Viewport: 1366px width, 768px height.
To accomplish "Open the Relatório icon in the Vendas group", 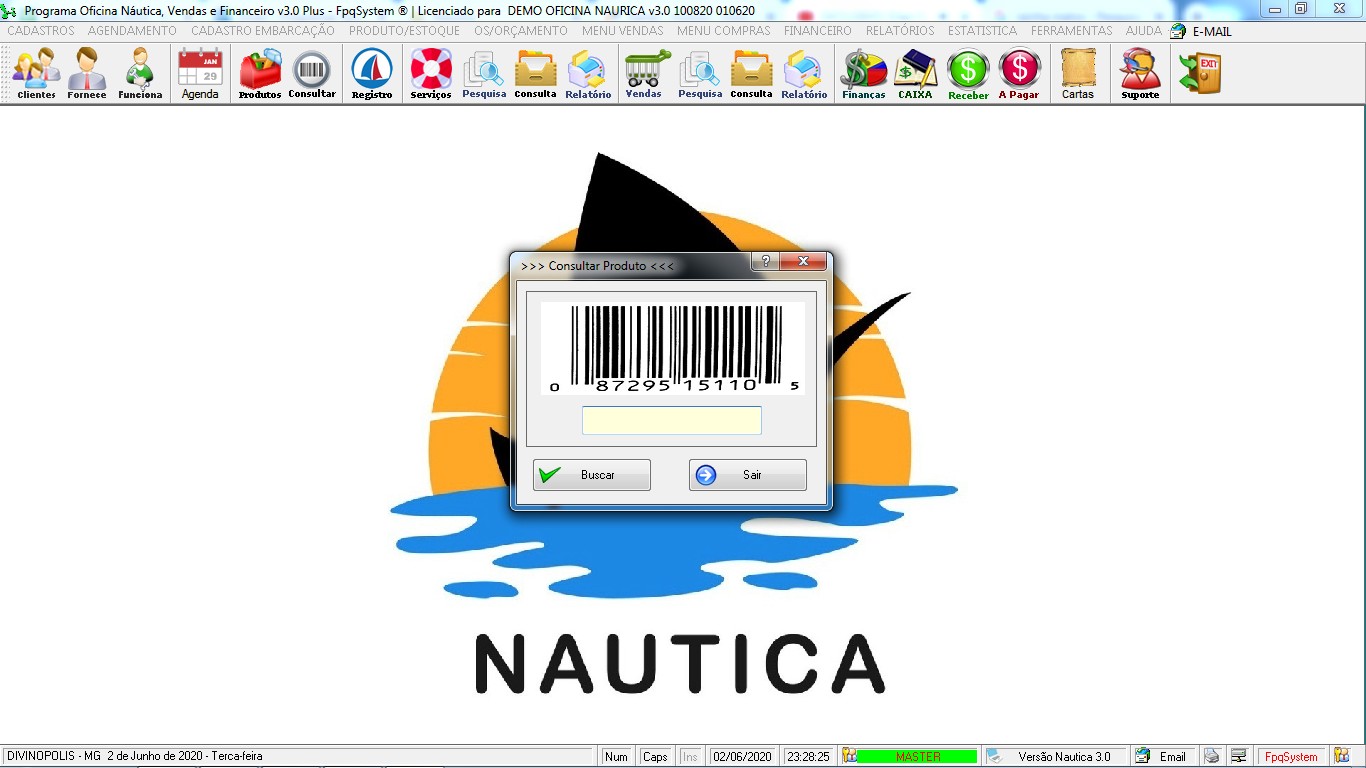I will (x=804, y=74).
